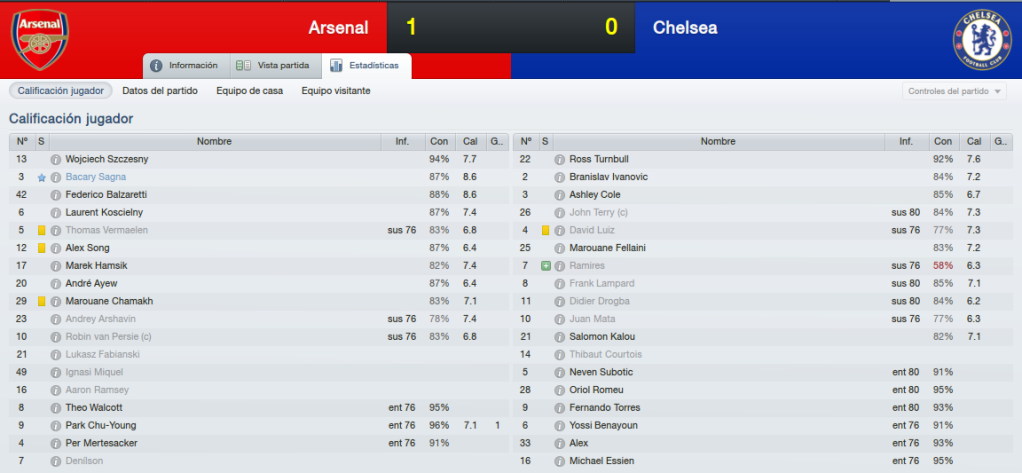Image resolution: width=1022 pixels, height=473 pixels.
Task: Sort Arsenal table by Cal column
Action: 470,141
